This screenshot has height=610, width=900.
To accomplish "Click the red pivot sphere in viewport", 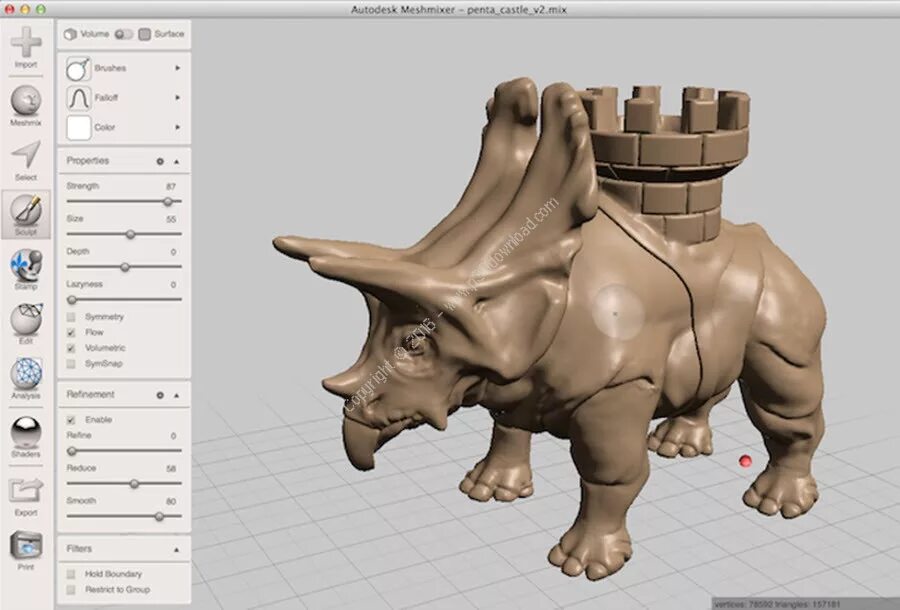I will tap(745, 461).
